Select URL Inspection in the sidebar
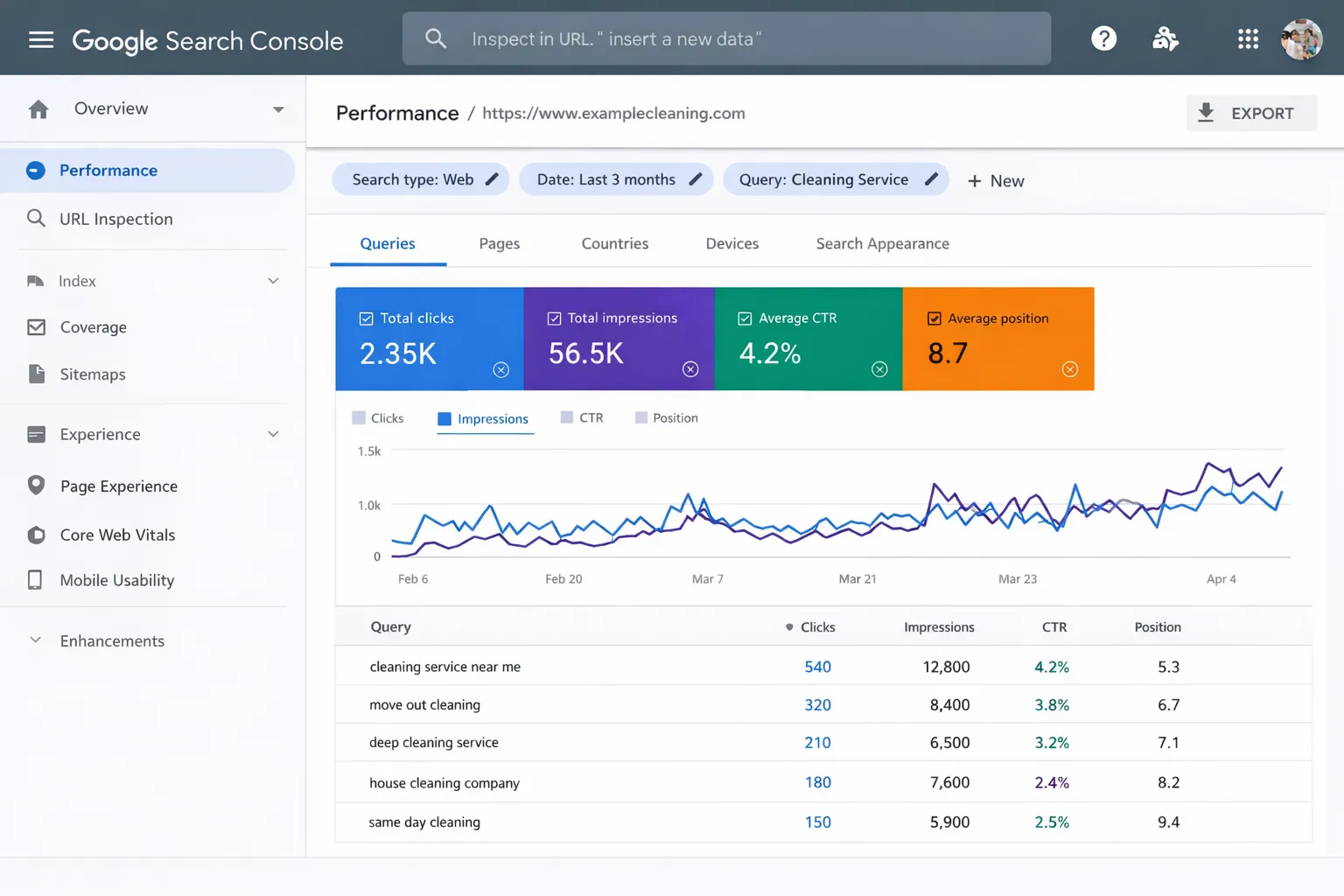Image resolution: width=1344 pixels, height=896 pixels. 115,219
